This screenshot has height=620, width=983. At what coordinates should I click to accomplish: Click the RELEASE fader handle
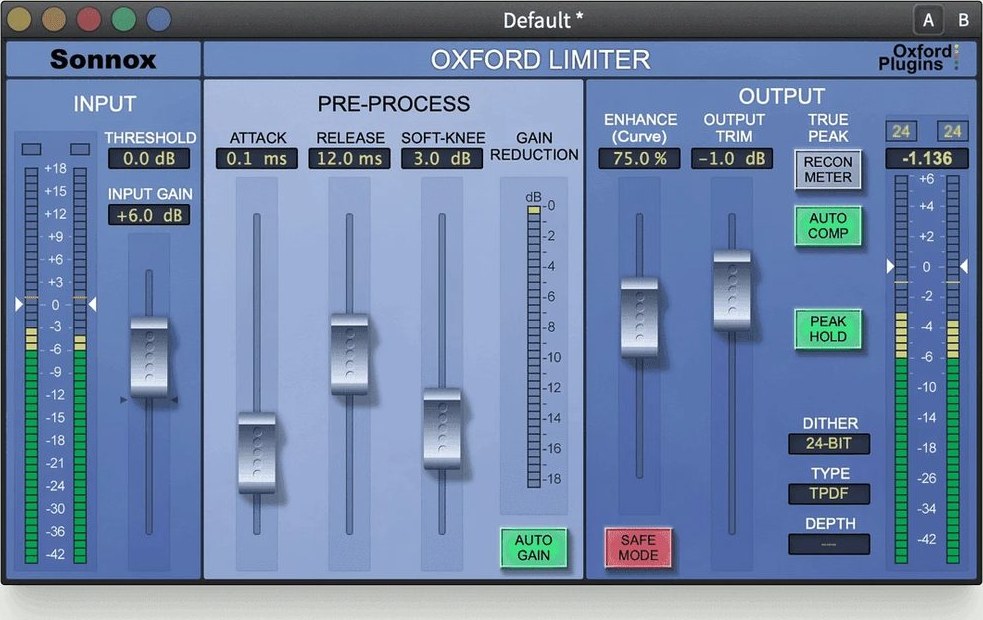pyautogui.click(x=349, y=354)
